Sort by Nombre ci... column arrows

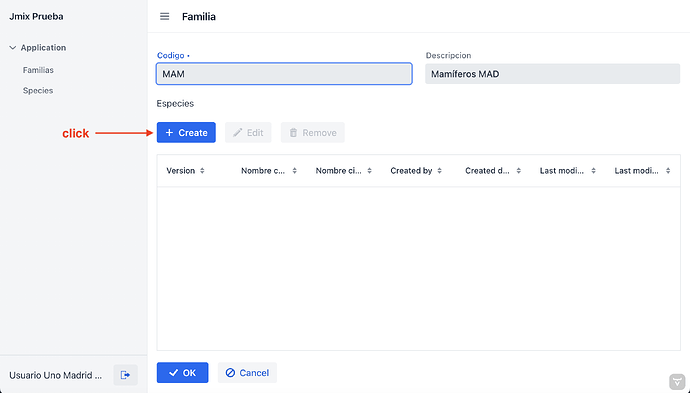pos(370,171)
